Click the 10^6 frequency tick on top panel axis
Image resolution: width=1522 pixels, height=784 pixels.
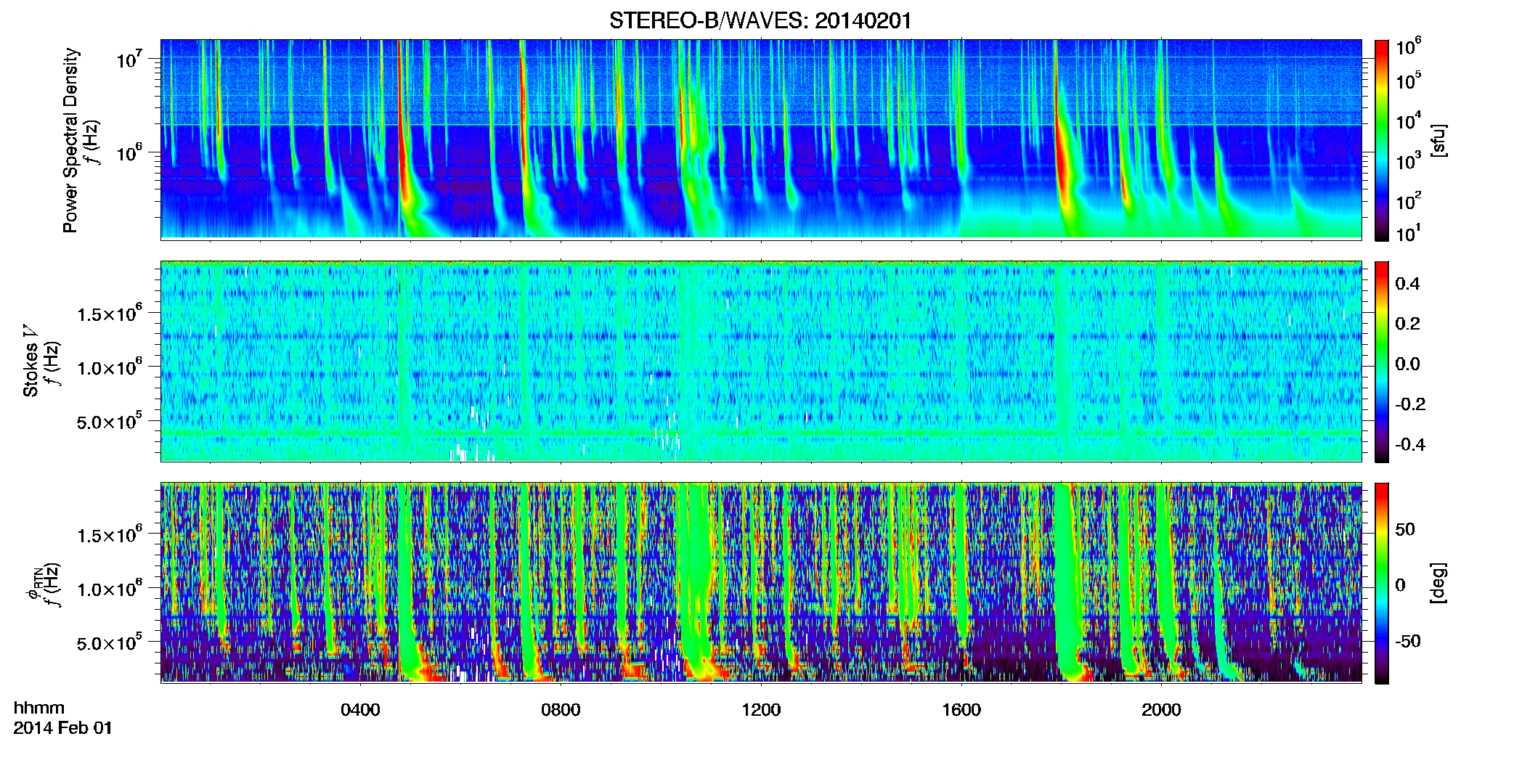[131, 152]
